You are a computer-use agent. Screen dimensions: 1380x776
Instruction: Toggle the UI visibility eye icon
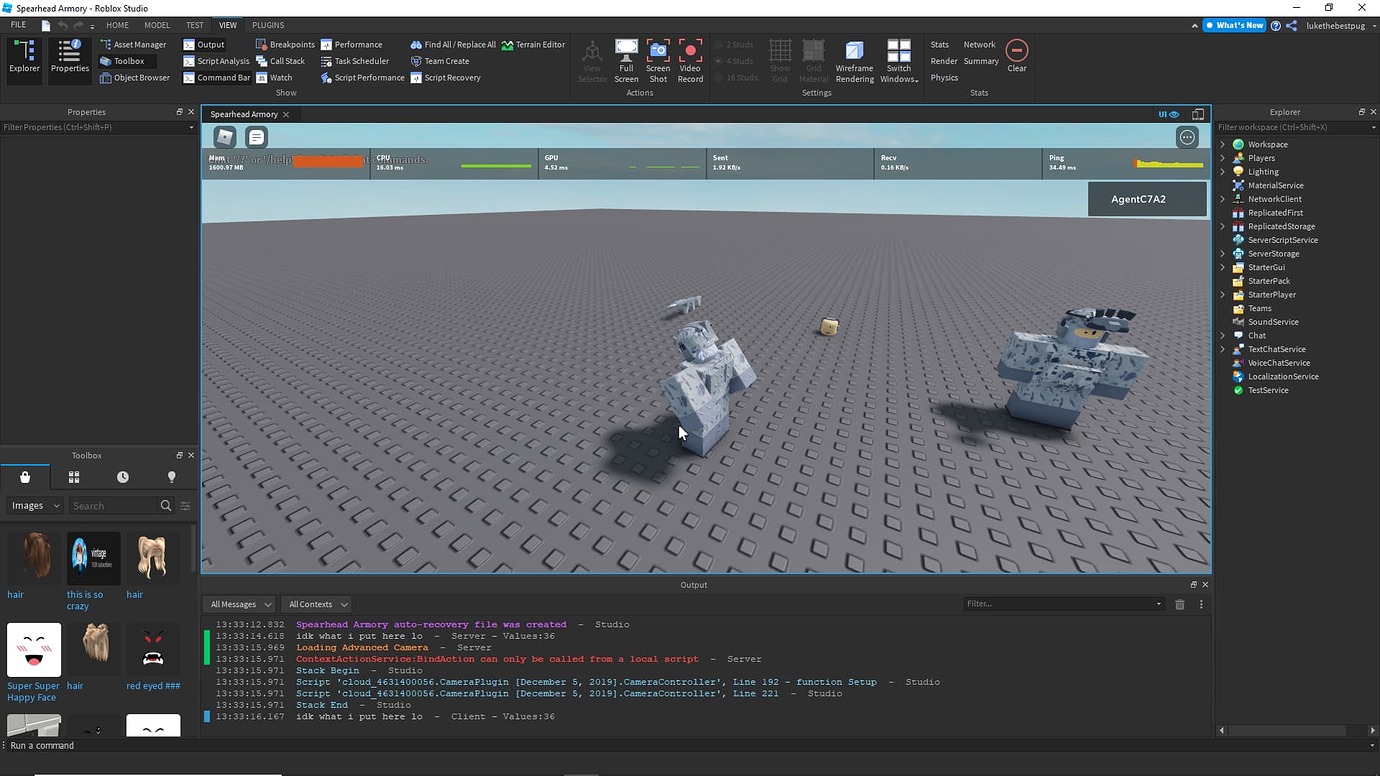point(1169,114)
